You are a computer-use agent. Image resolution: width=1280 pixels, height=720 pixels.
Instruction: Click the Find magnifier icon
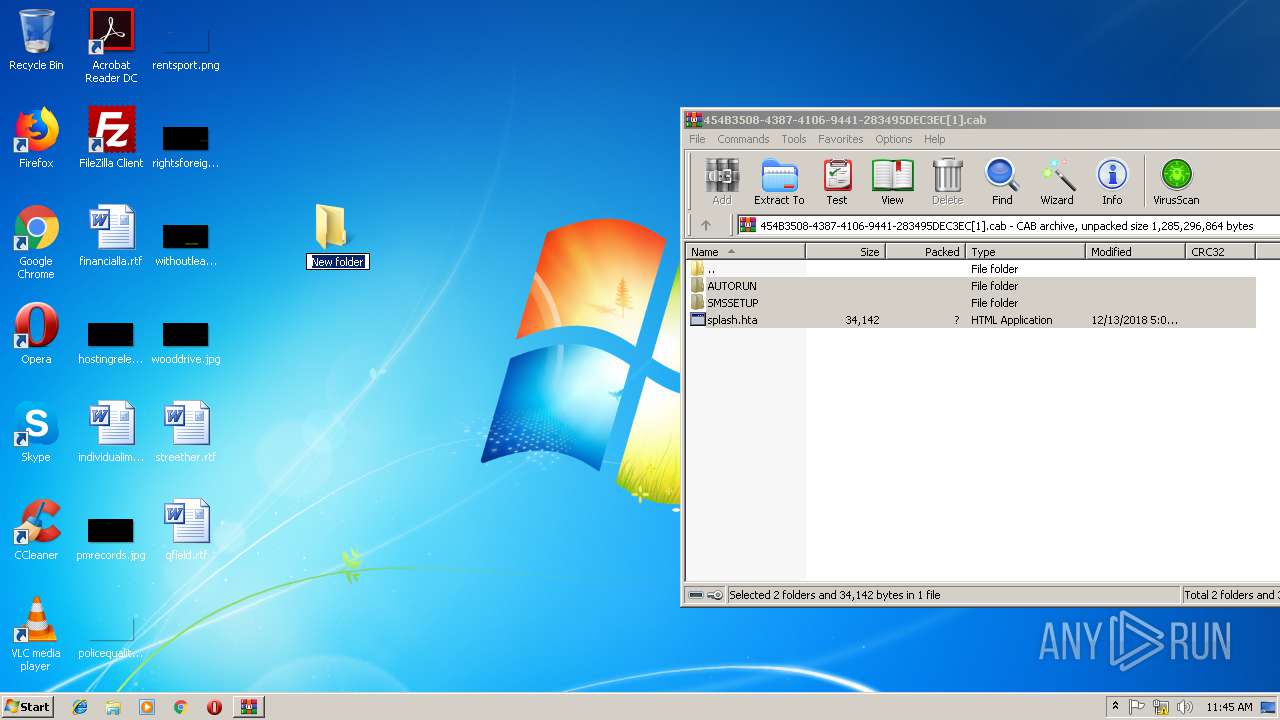click(1002, 181)
